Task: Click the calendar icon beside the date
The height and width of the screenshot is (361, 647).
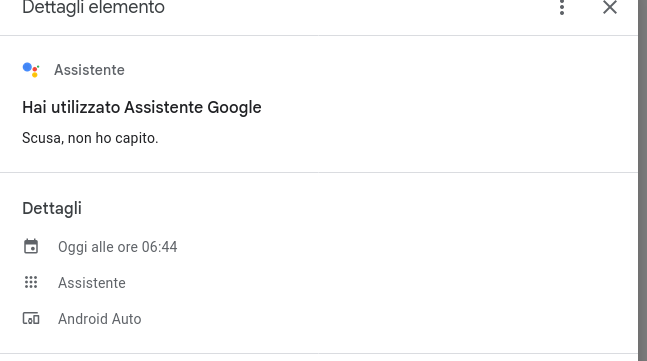Action: point(31,247)
